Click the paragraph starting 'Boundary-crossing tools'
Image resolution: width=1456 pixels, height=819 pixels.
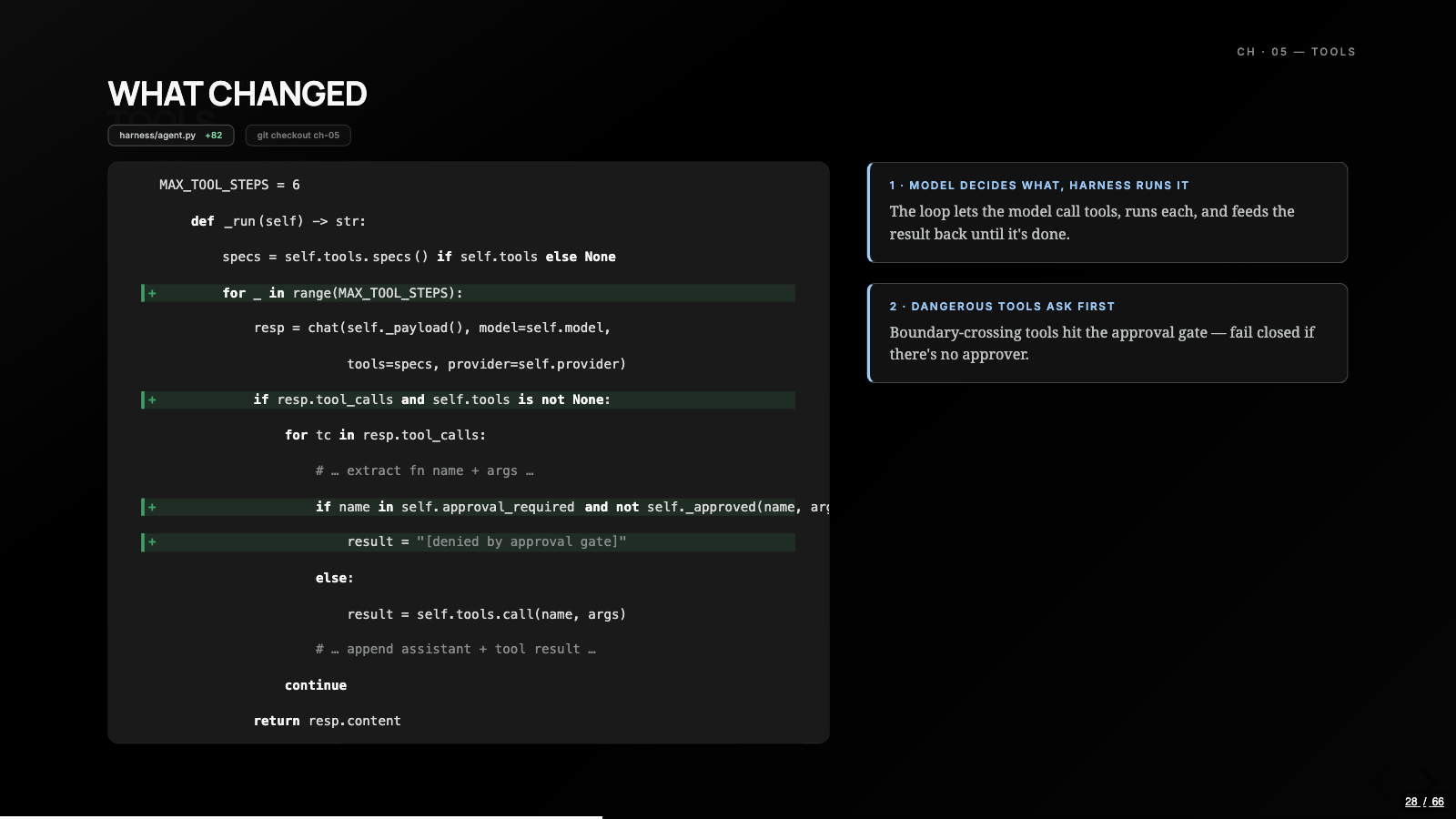(1102, 343)
